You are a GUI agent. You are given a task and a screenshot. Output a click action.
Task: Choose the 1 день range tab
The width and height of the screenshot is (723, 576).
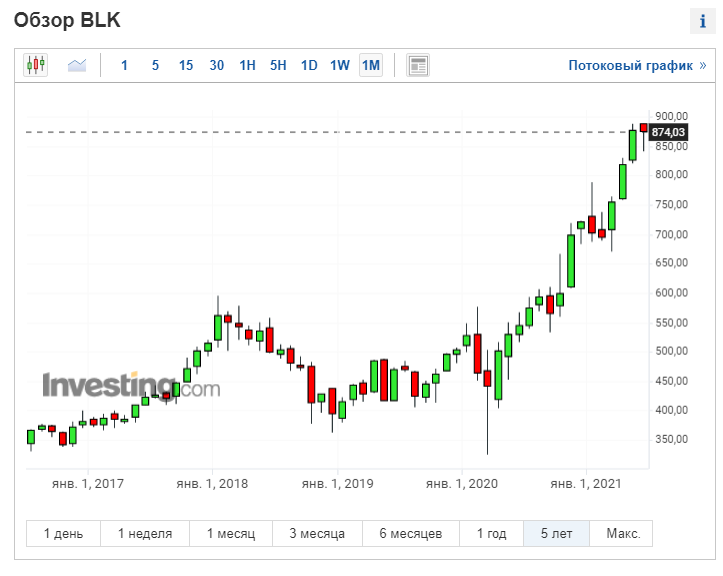(x=63, y=534)
